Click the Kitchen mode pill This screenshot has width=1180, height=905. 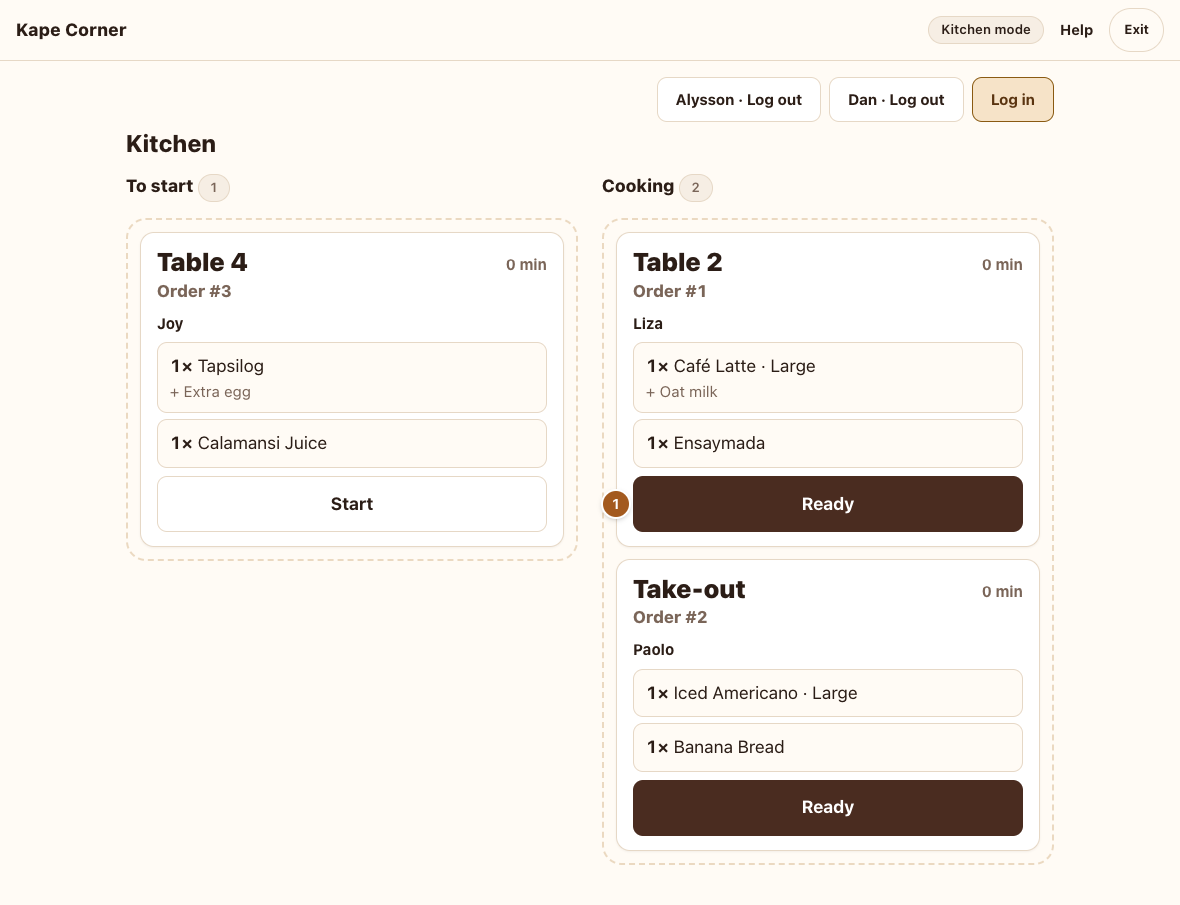click(985, 30)
